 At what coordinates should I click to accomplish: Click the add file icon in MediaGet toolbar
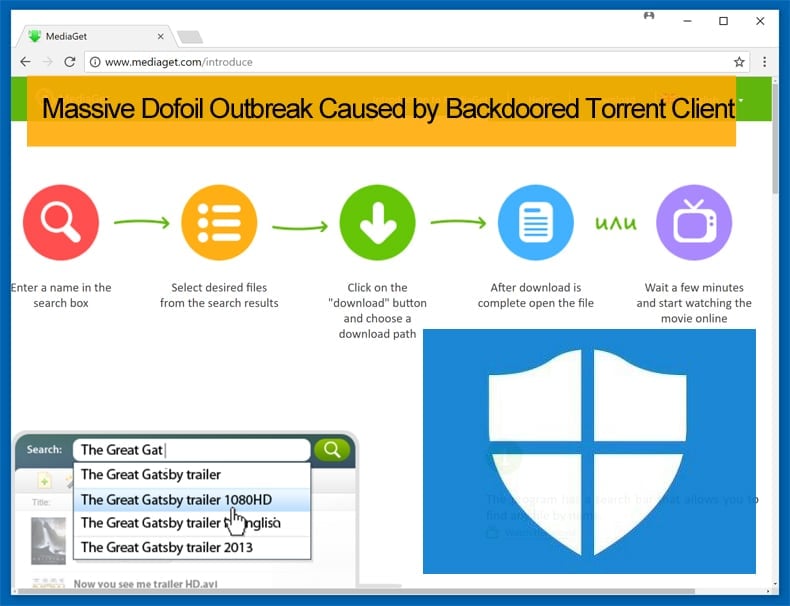point(44,481)
